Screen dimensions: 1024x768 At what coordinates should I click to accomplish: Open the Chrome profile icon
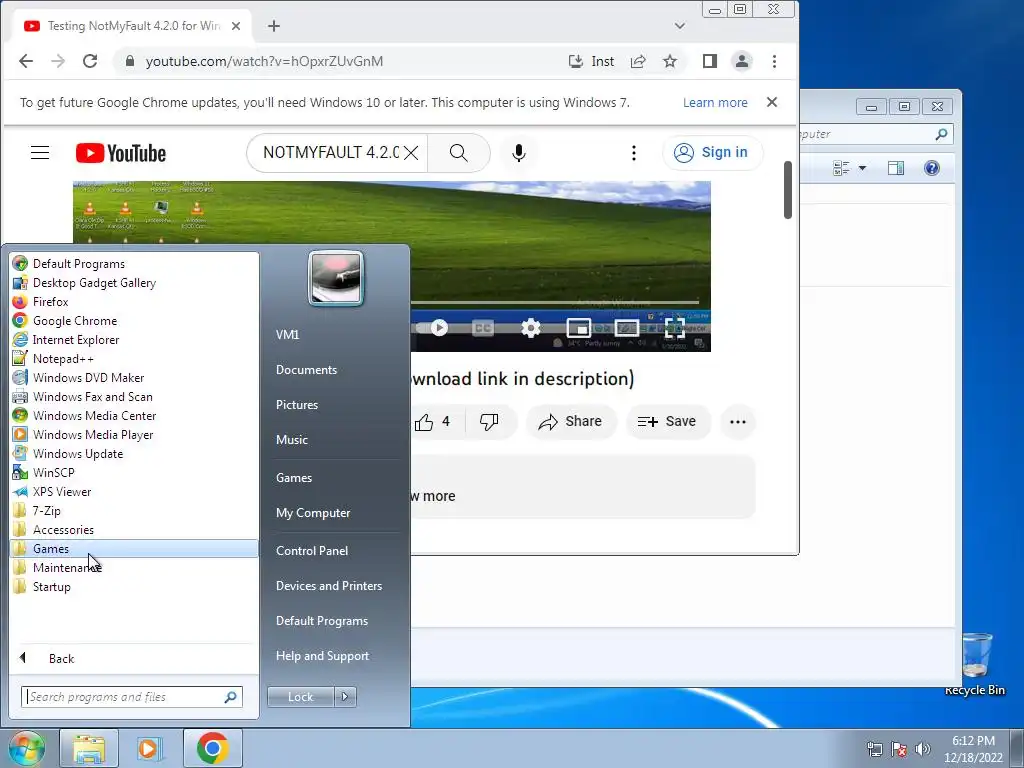point(742,61)
